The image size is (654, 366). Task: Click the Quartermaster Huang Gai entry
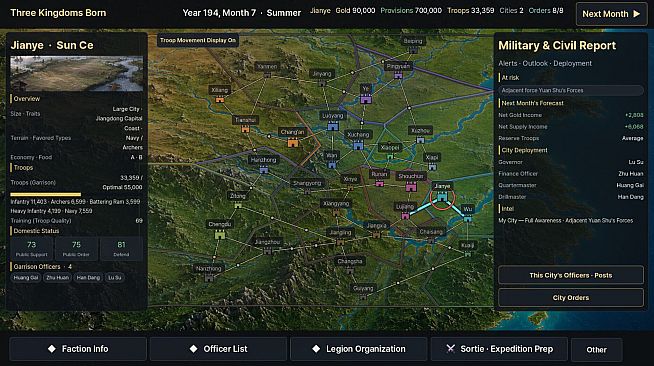[571, 185]
